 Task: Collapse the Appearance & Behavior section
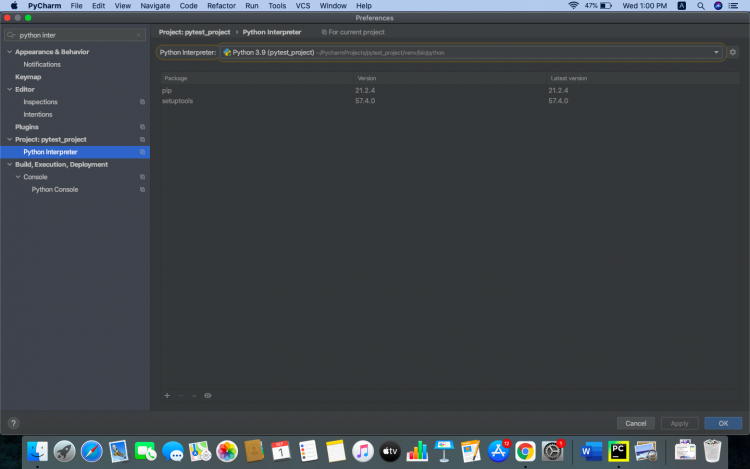coord(10,52)
